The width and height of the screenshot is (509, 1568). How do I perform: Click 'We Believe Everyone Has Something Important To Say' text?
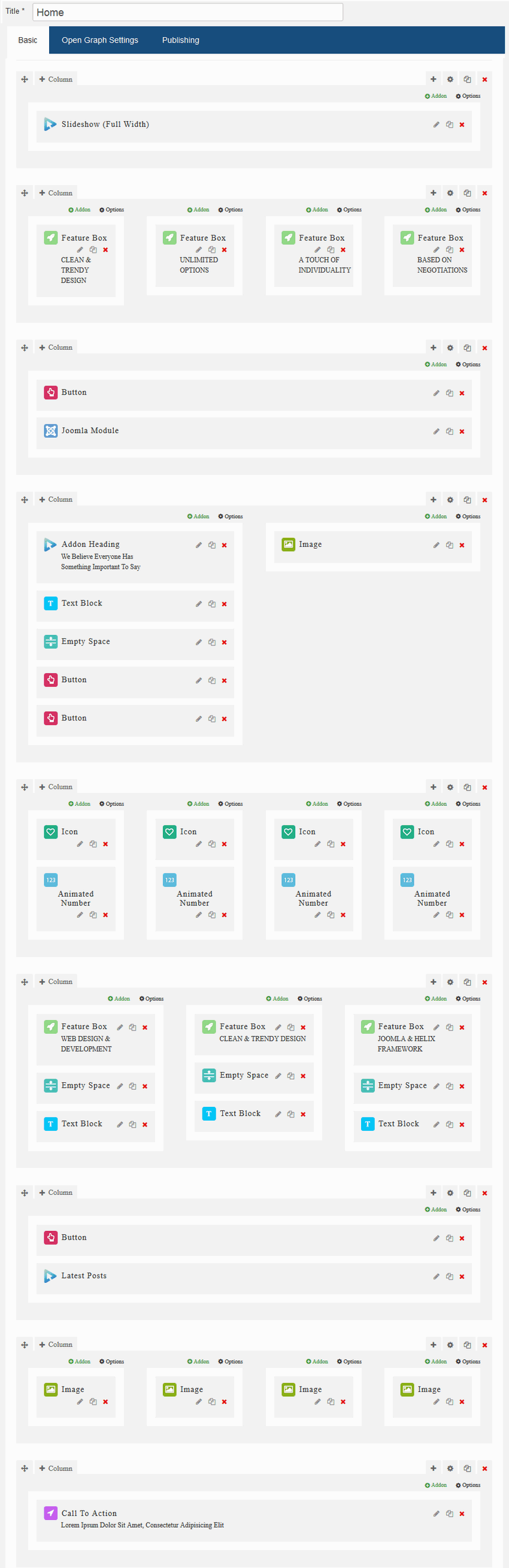[x=101, y=562]
